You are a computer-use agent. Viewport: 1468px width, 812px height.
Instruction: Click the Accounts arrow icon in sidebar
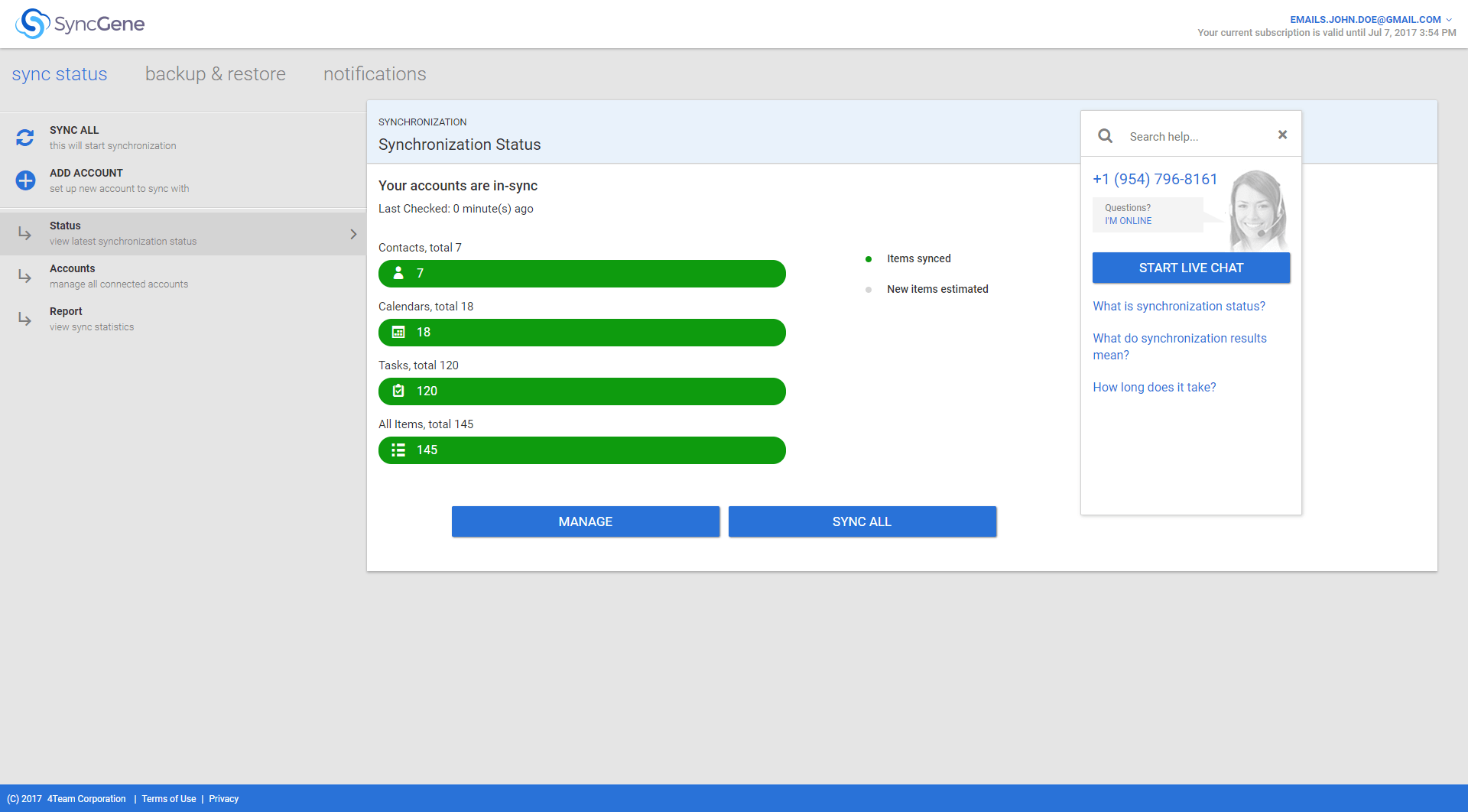[23, 276]
